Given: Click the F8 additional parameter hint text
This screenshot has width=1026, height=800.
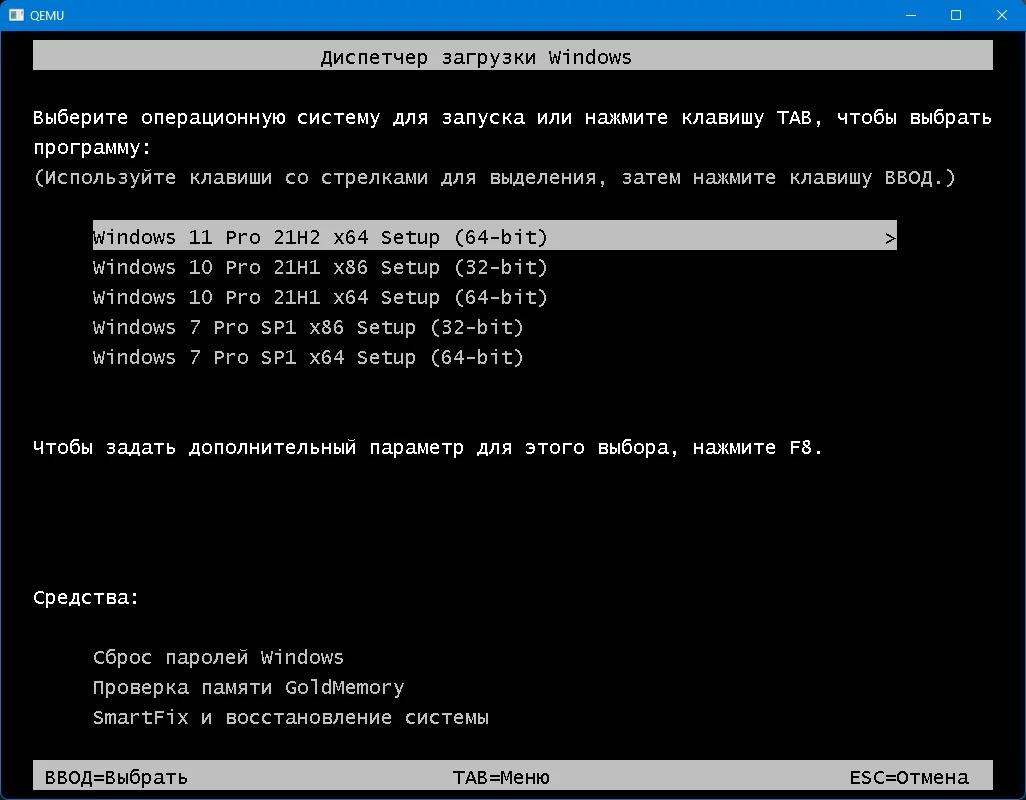Looking at the screenshot, I should point(427,447).
